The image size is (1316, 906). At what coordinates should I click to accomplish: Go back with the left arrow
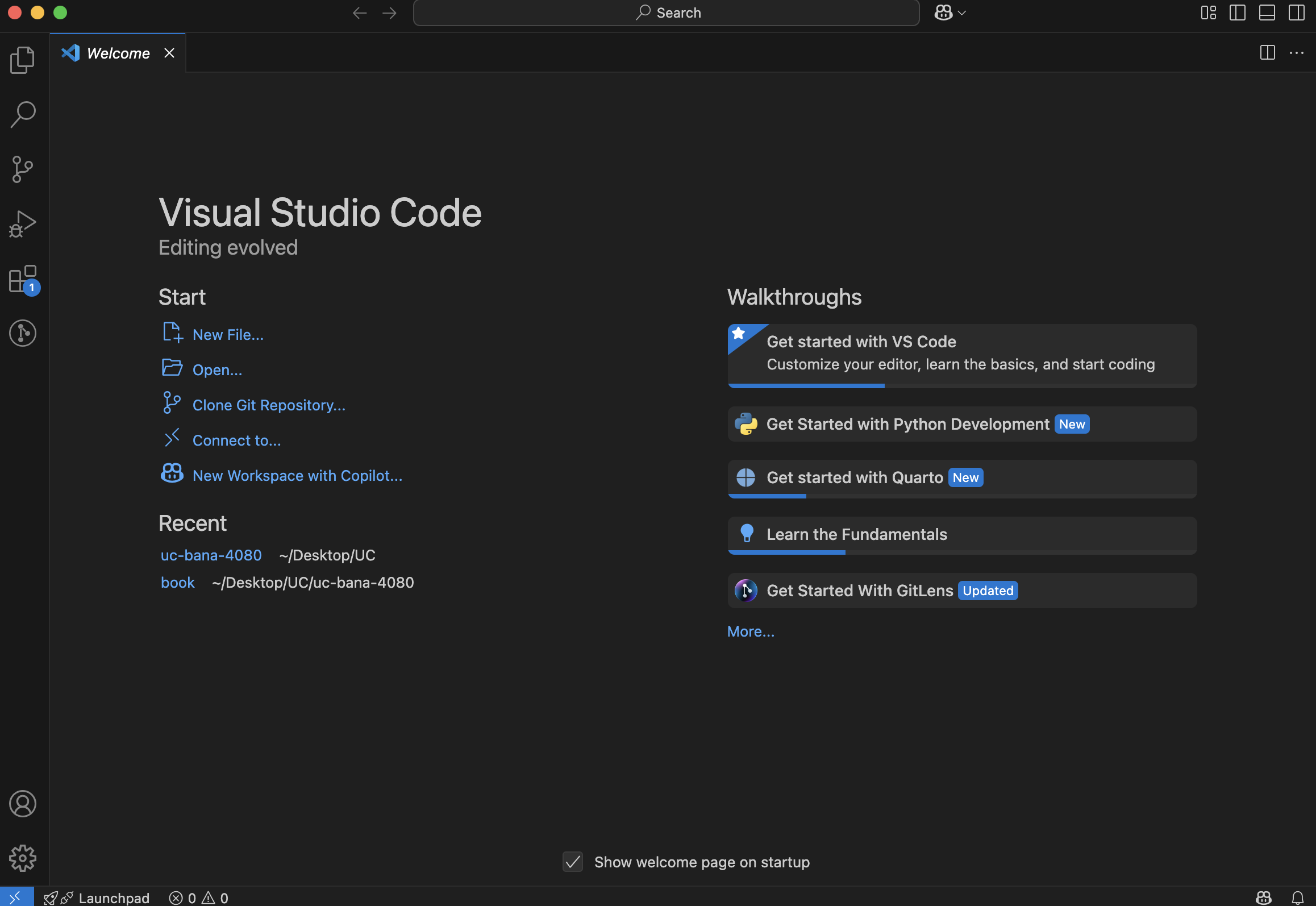360,13
